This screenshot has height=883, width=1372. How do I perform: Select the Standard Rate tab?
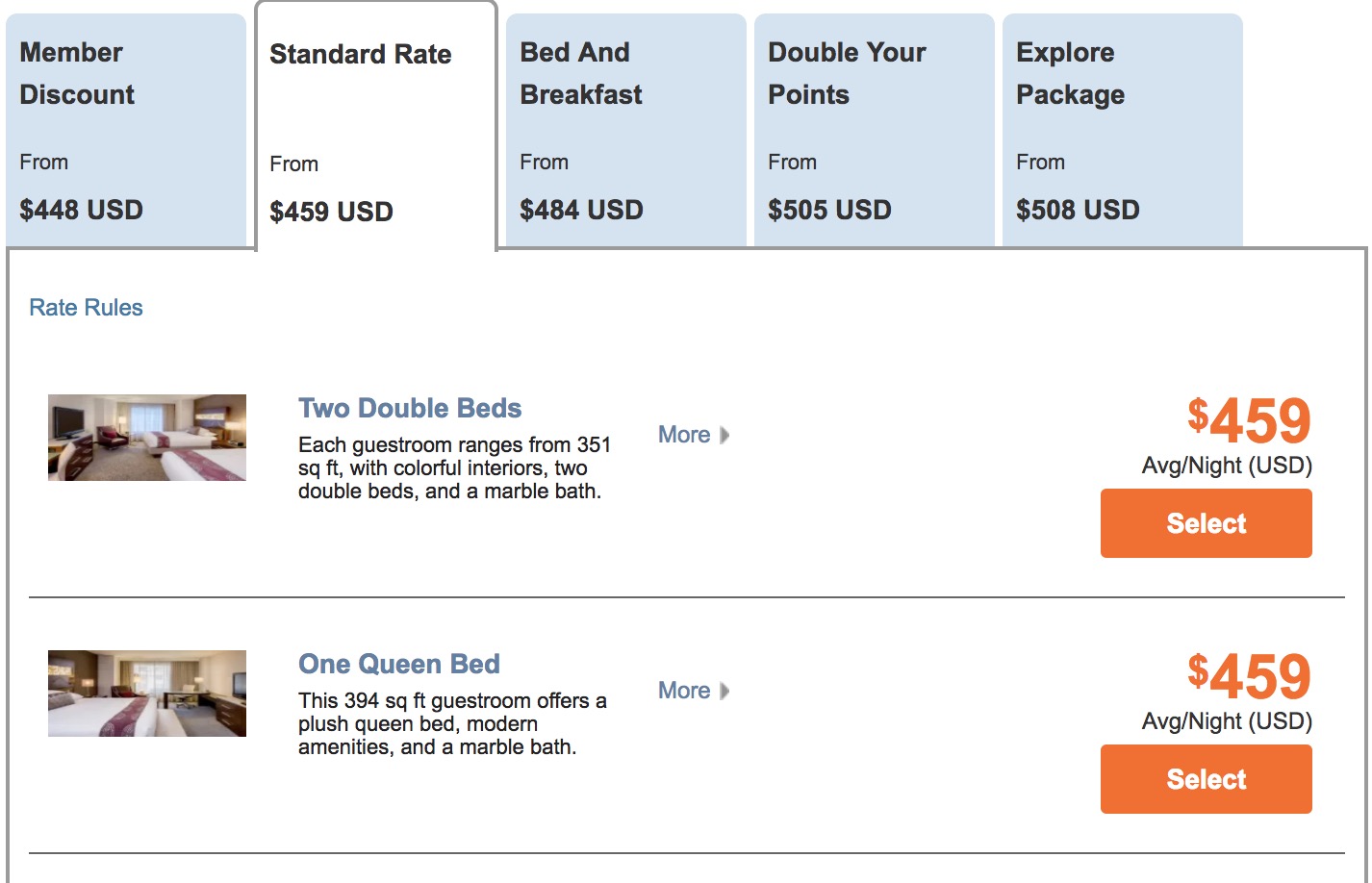375,130
